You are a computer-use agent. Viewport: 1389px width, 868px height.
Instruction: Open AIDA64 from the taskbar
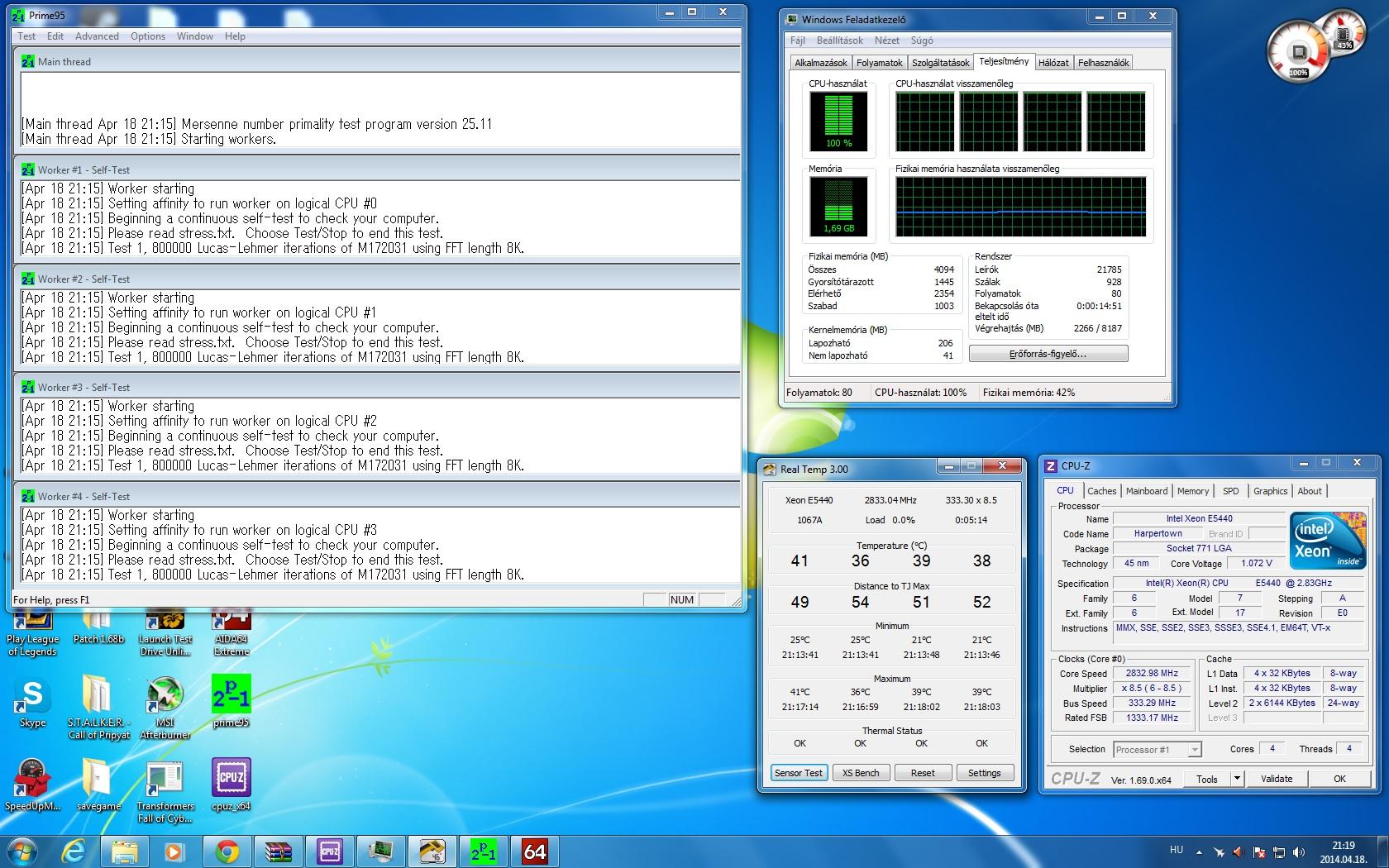(534, 851)
